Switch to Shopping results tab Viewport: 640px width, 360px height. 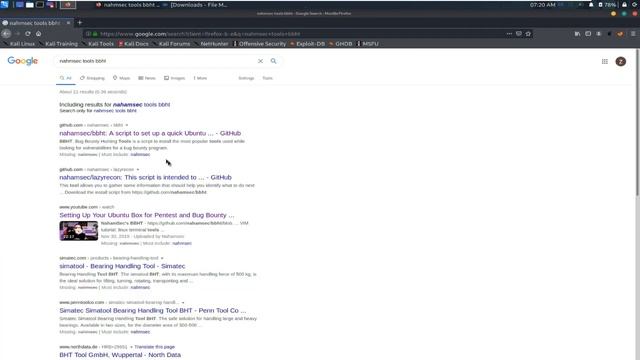tap(92, 78)
